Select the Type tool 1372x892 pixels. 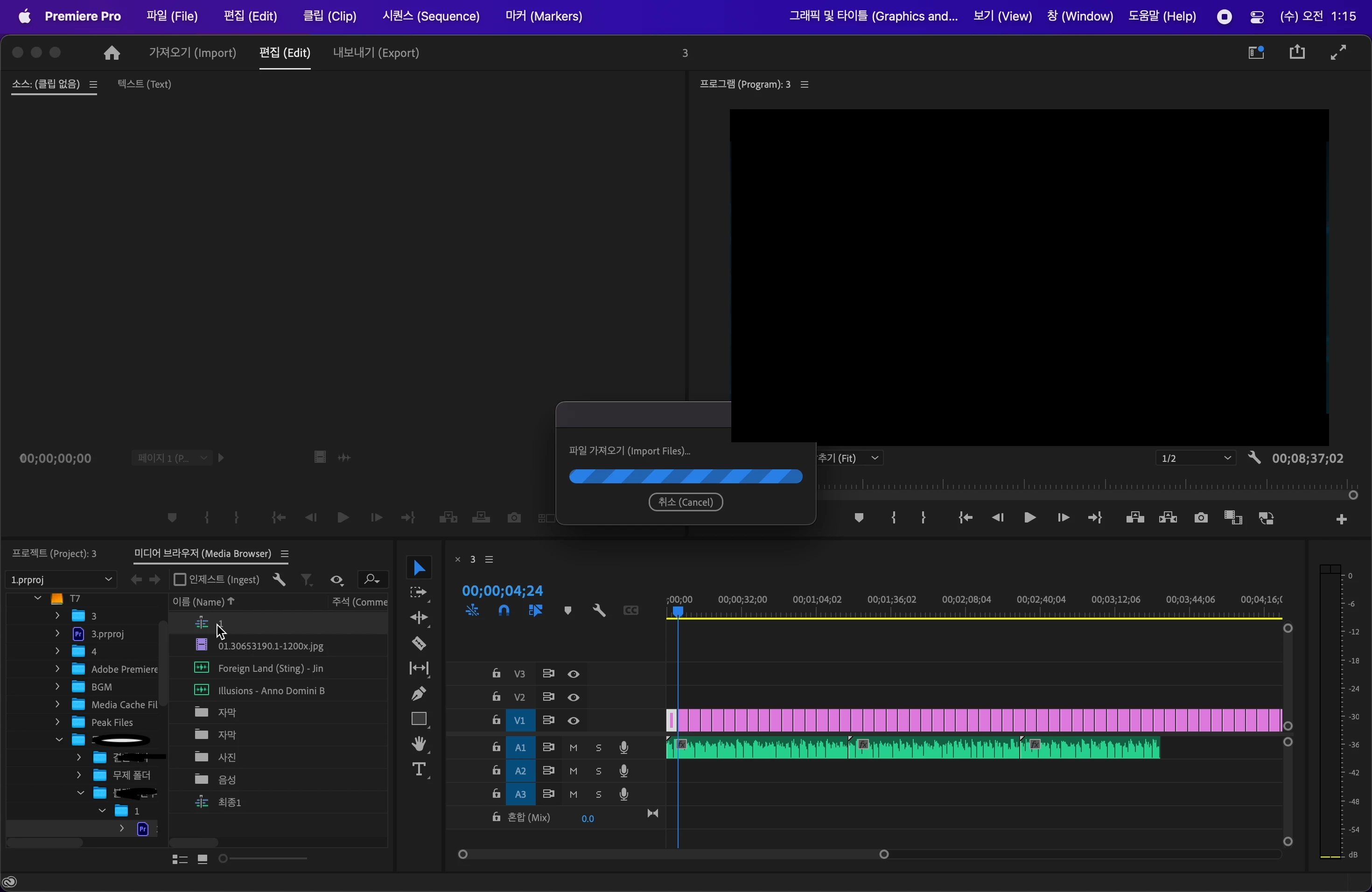point(419,769)
